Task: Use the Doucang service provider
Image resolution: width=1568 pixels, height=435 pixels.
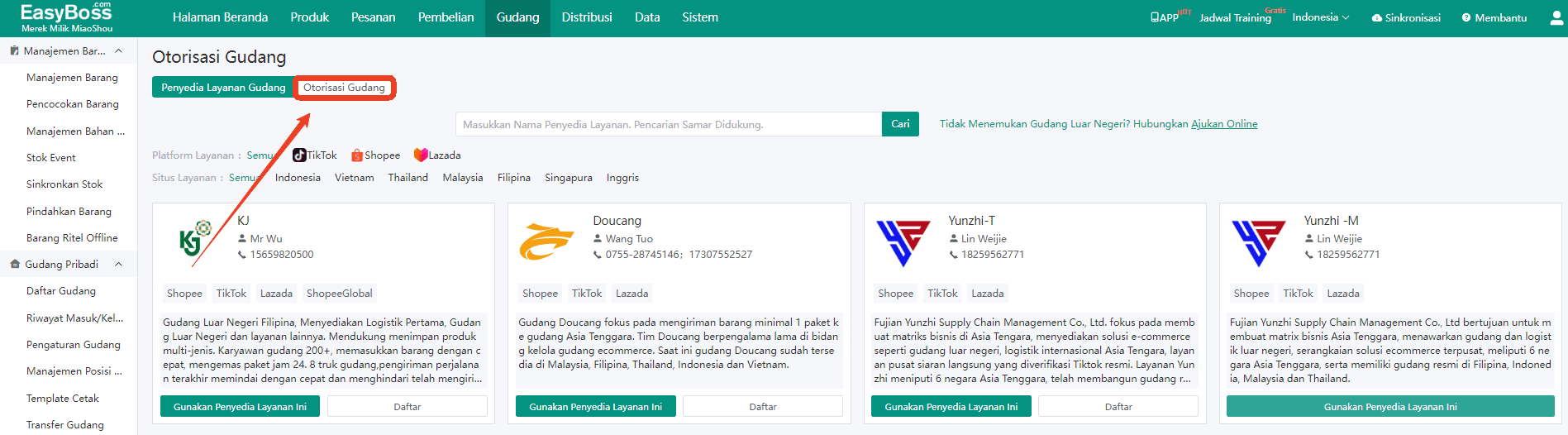Action: coord(595,406)
